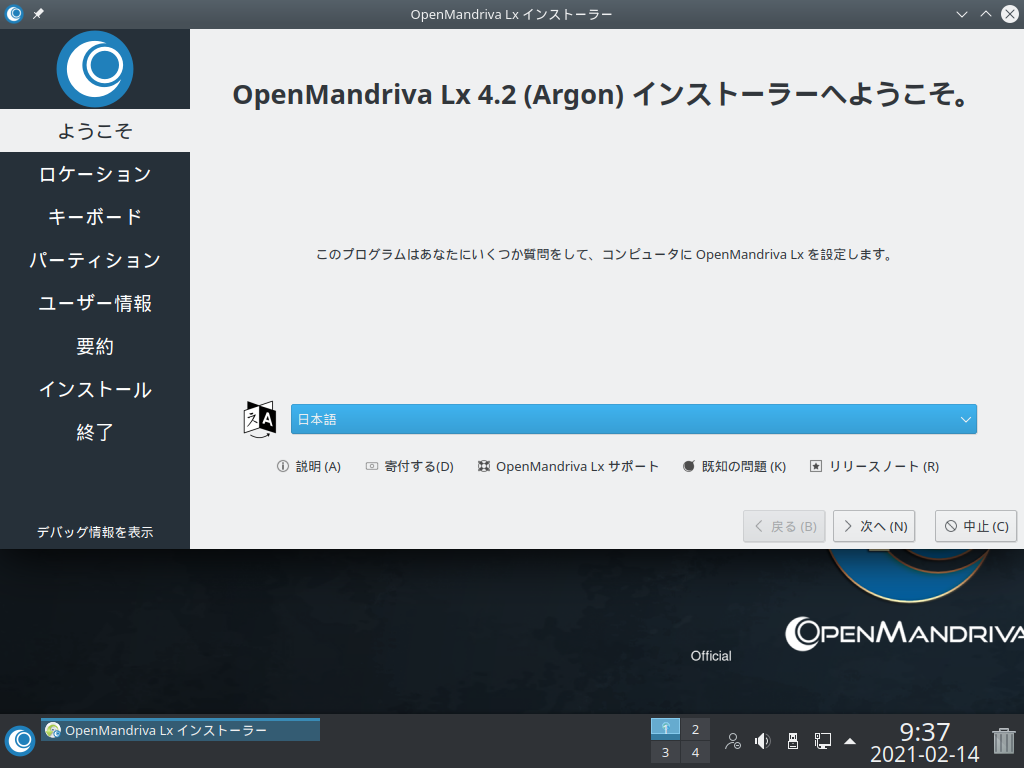Click the info icon next to 説明 (A)

(x=283, y=466)
